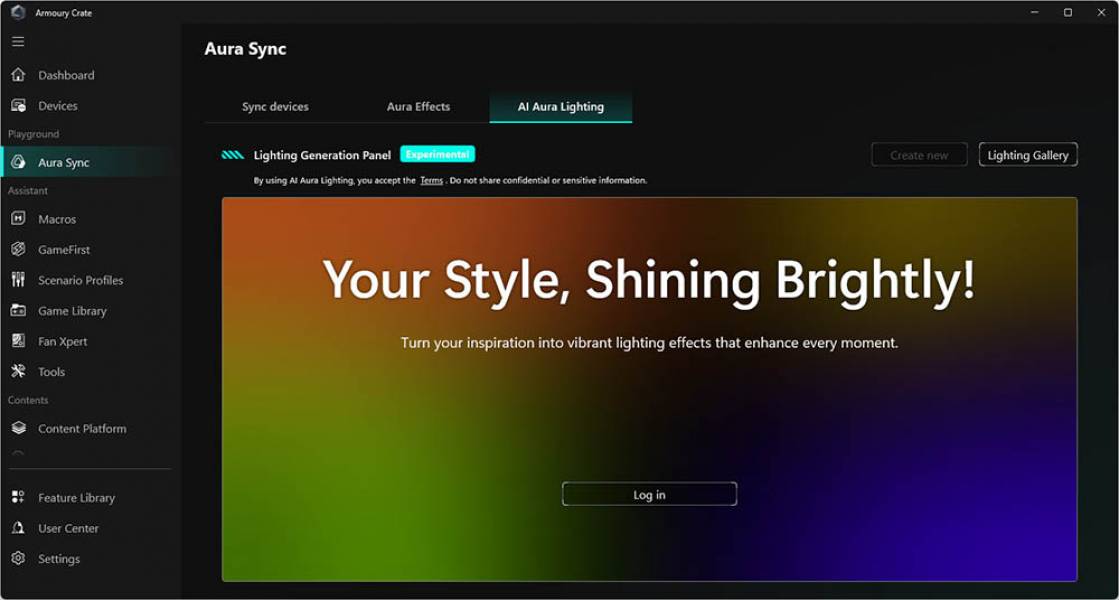Image resolution: width=1119 pixels, height=600 pixels.
Task: Click the striped Lighting Generation Panel icon
Action: 233,155
